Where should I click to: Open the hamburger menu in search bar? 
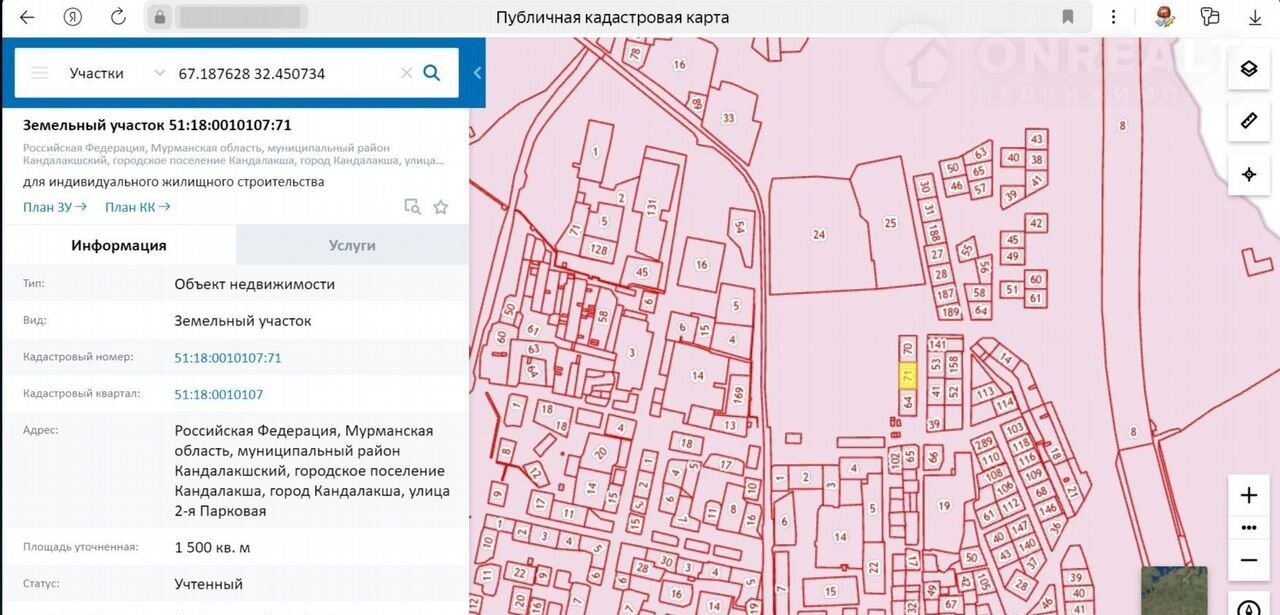click(40, 73)
